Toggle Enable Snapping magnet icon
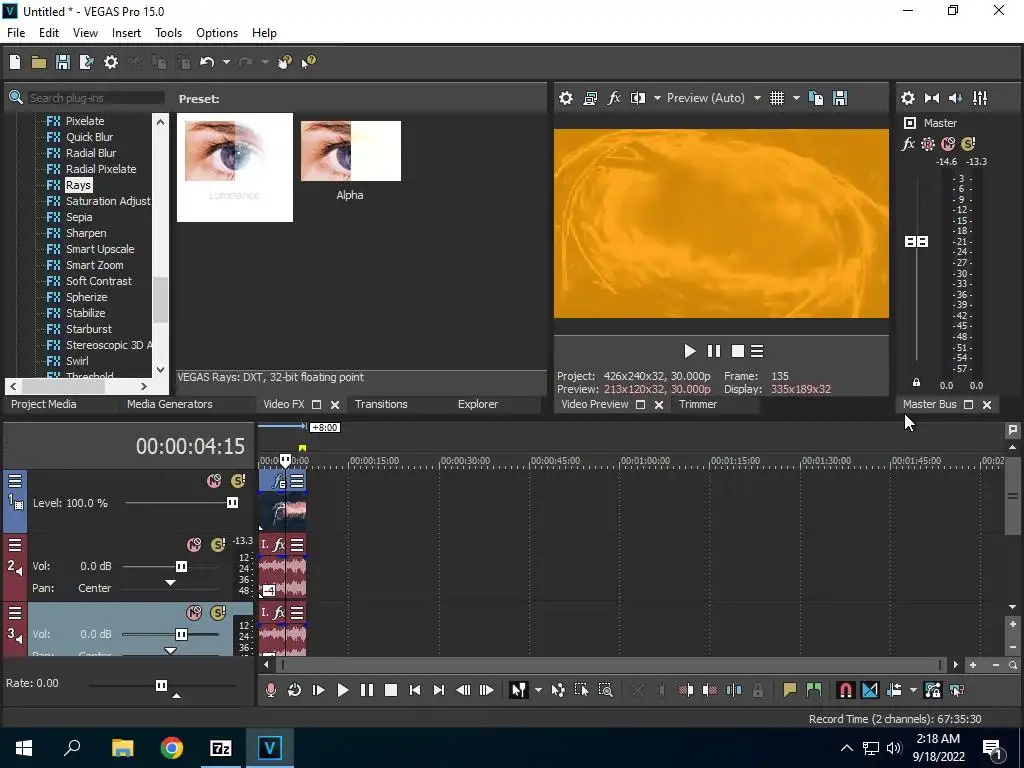The height and width of the screenshot is (768, 1024). [x=845, y=690]
